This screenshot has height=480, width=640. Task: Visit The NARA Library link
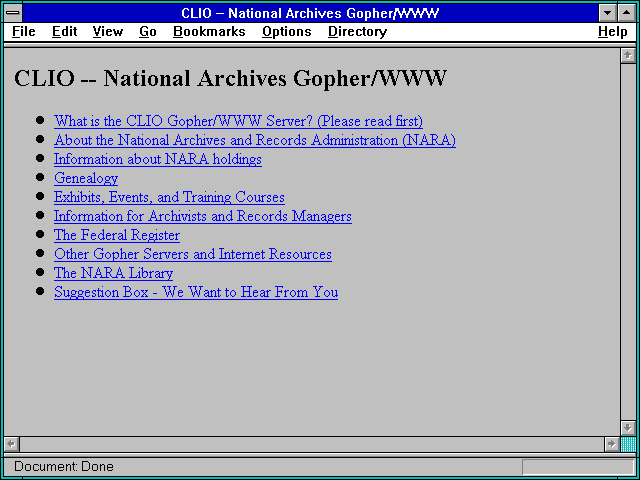point(113,273)
